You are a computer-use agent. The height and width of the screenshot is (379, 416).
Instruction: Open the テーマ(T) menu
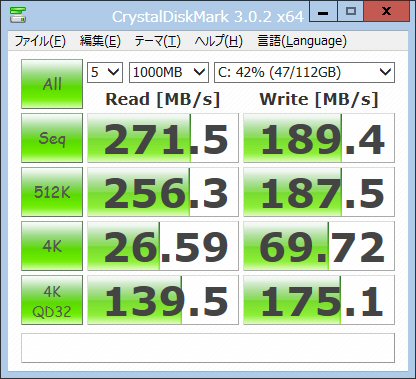click(x=158, y=41)
